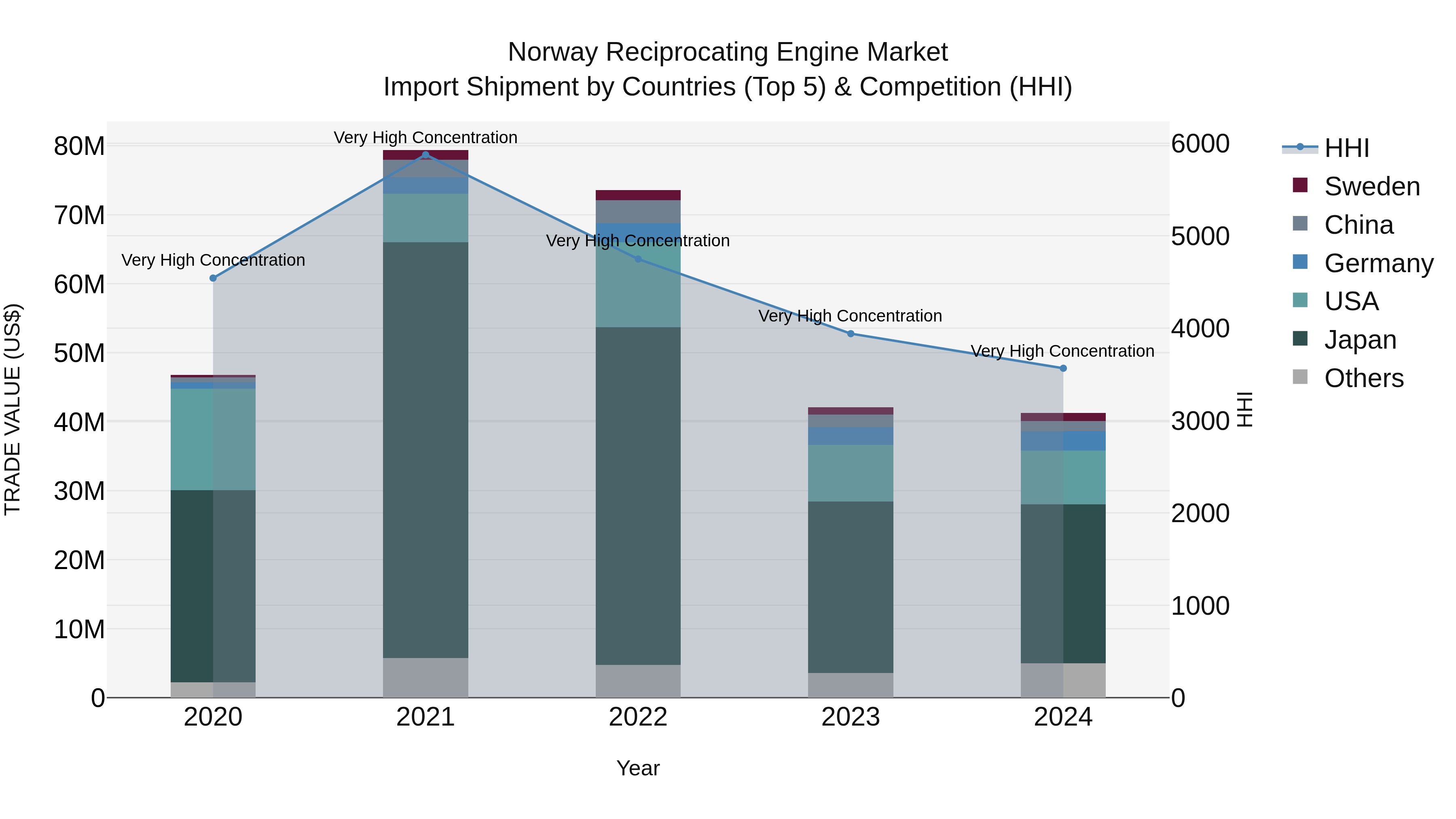Click the HHI marker for 2024

(x=1063, y=368)
